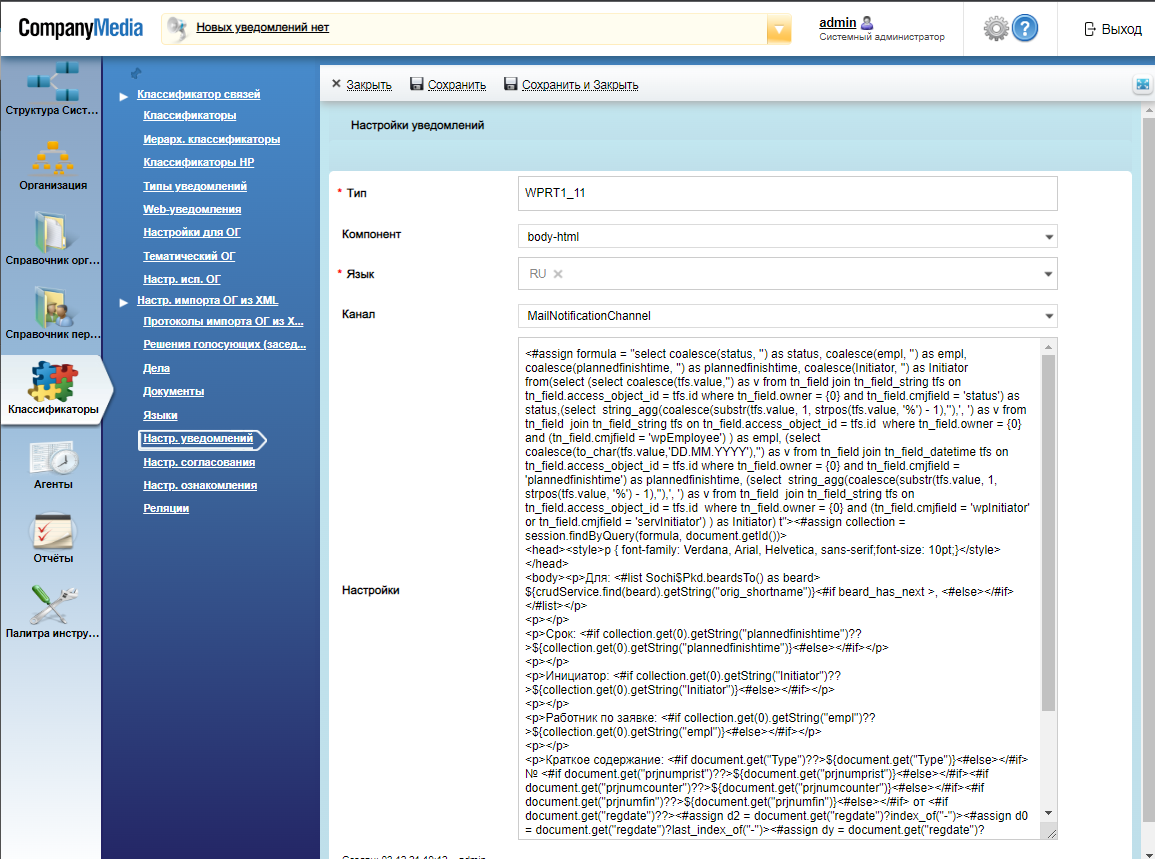Click the Сохранить floppy disk icon
This screenshot has width=1155, height=859.
pyautogui.click(x=416, y=84)
